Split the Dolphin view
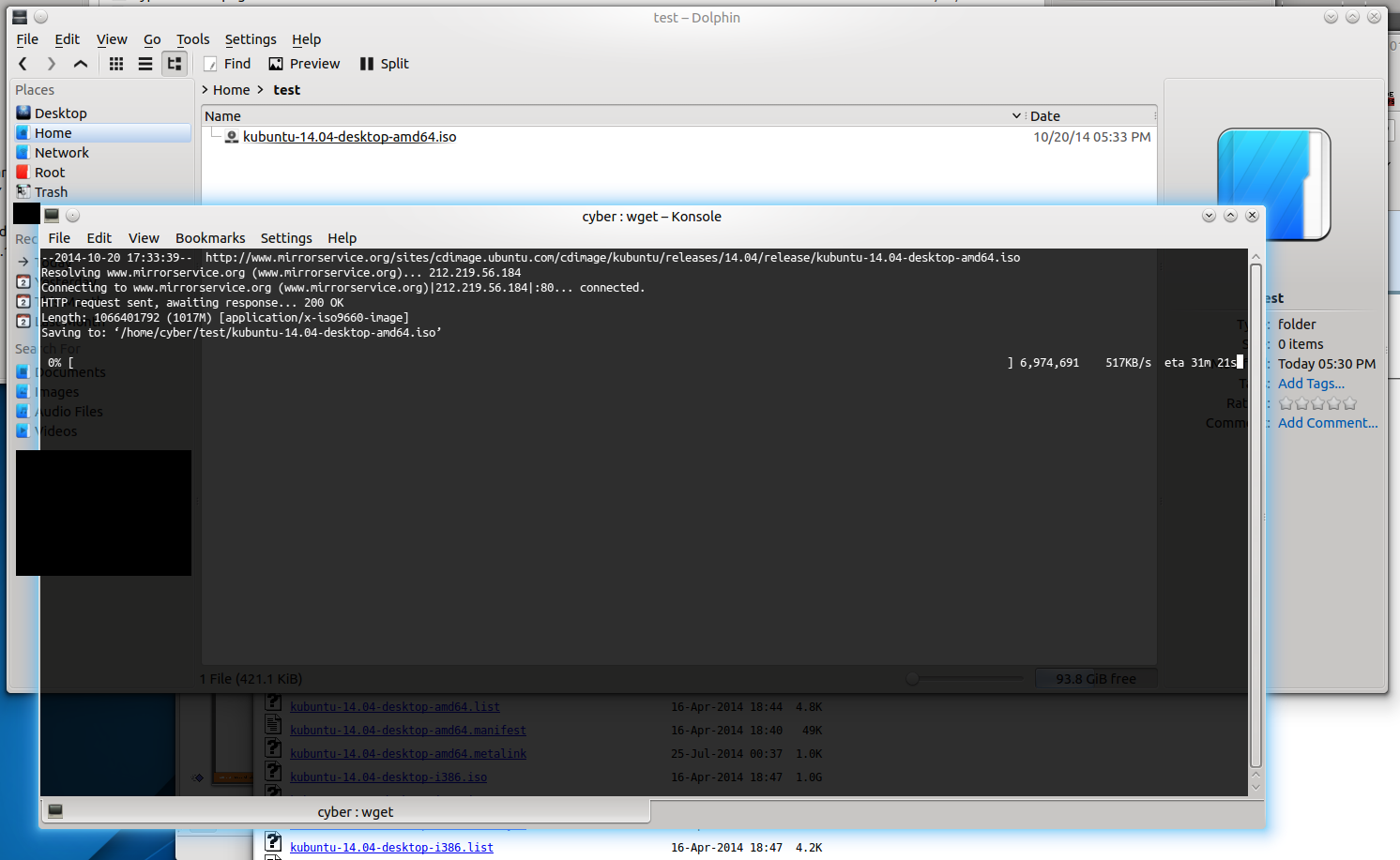Viewport: 1400px width, 860px height. 385,64
